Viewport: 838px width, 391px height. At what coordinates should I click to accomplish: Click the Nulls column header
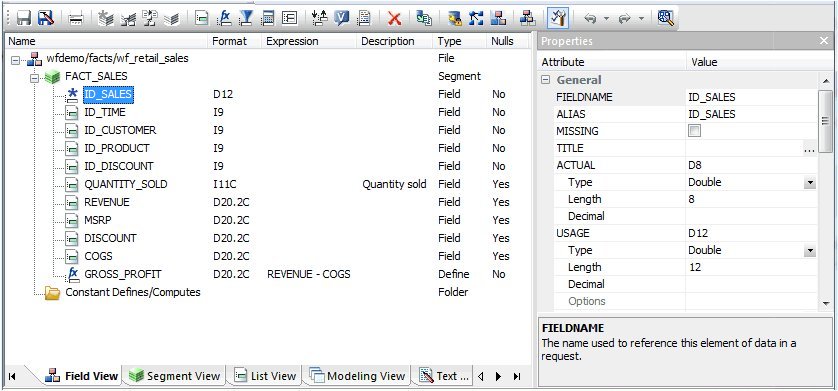tap(507, 41)
